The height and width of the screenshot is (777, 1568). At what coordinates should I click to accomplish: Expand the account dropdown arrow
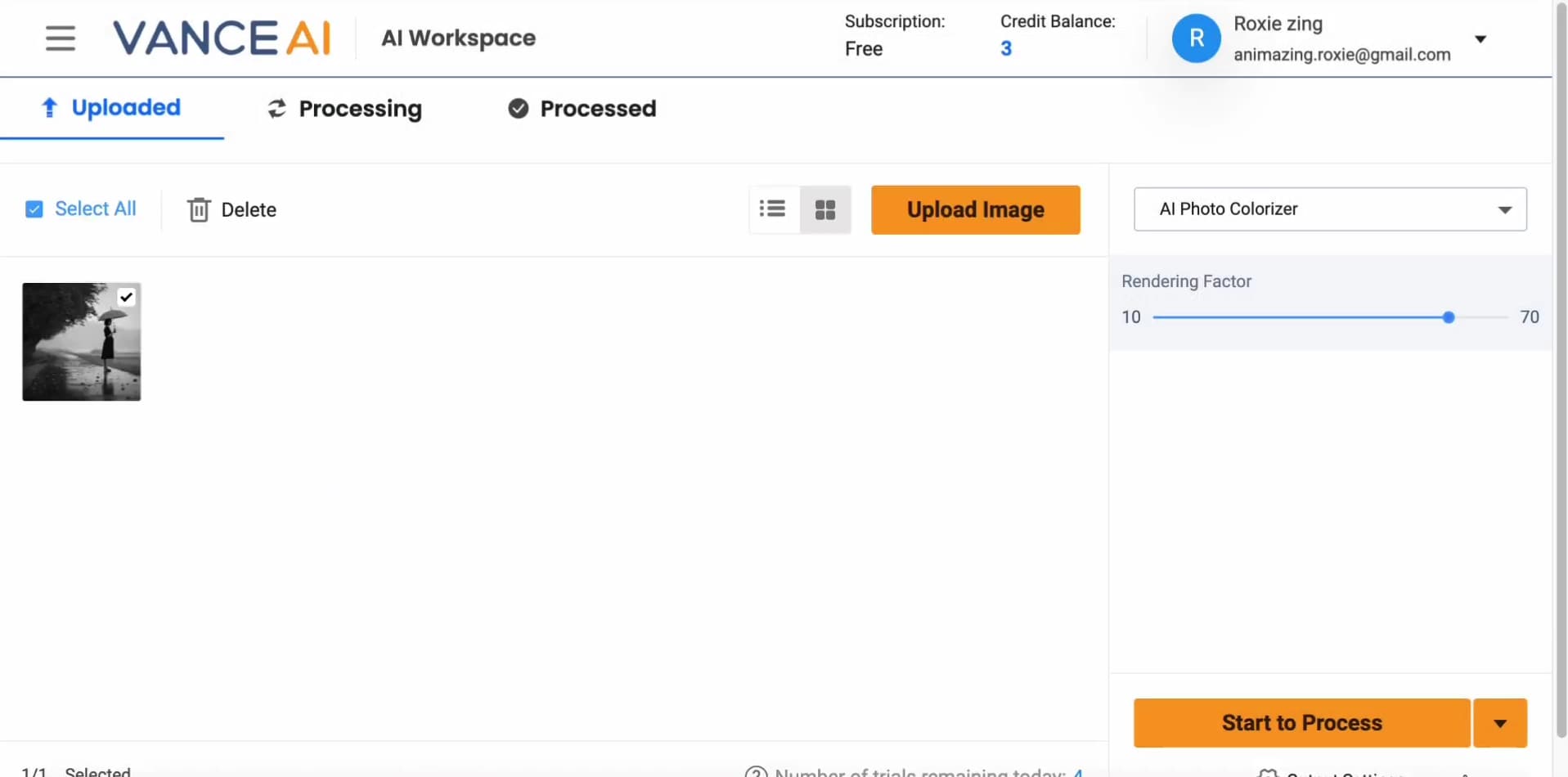pos(1480,39)
